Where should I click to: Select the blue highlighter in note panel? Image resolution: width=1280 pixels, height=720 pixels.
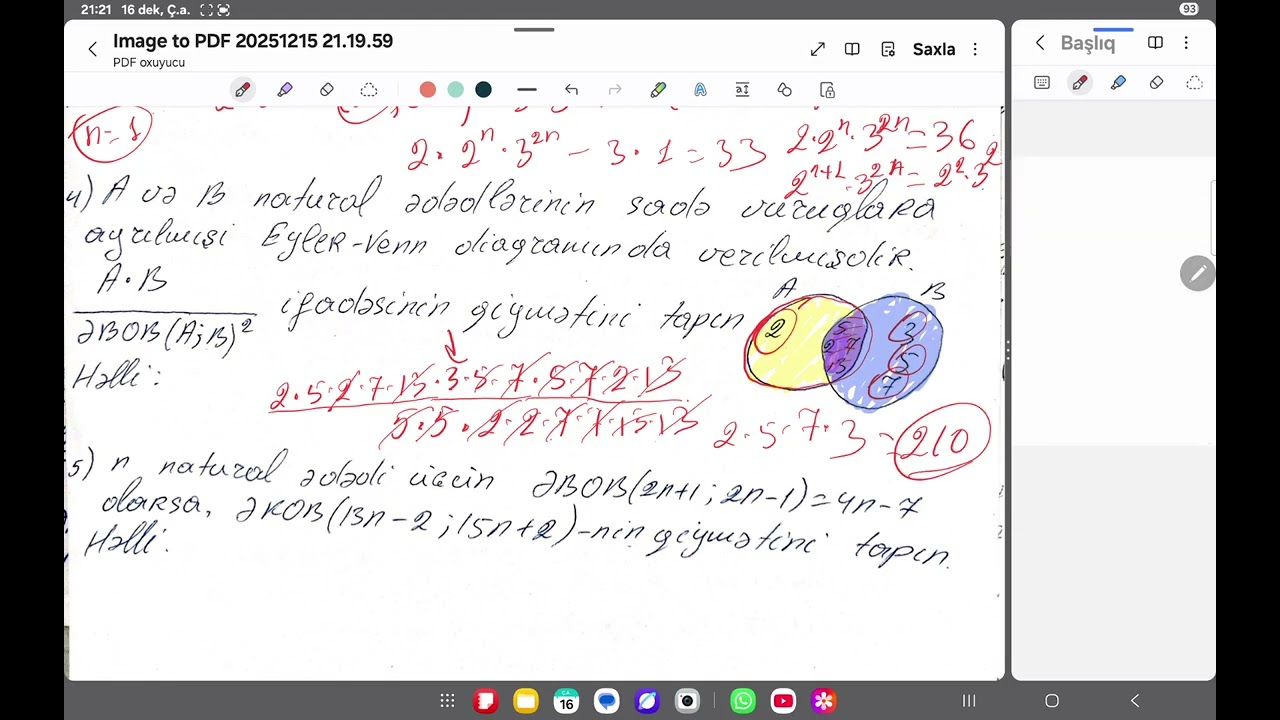click(1118, 83)
